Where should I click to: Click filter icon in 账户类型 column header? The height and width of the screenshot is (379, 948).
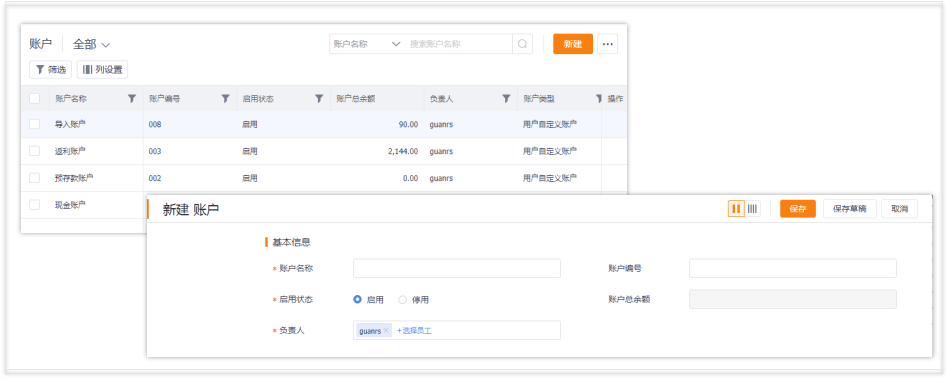599,99
